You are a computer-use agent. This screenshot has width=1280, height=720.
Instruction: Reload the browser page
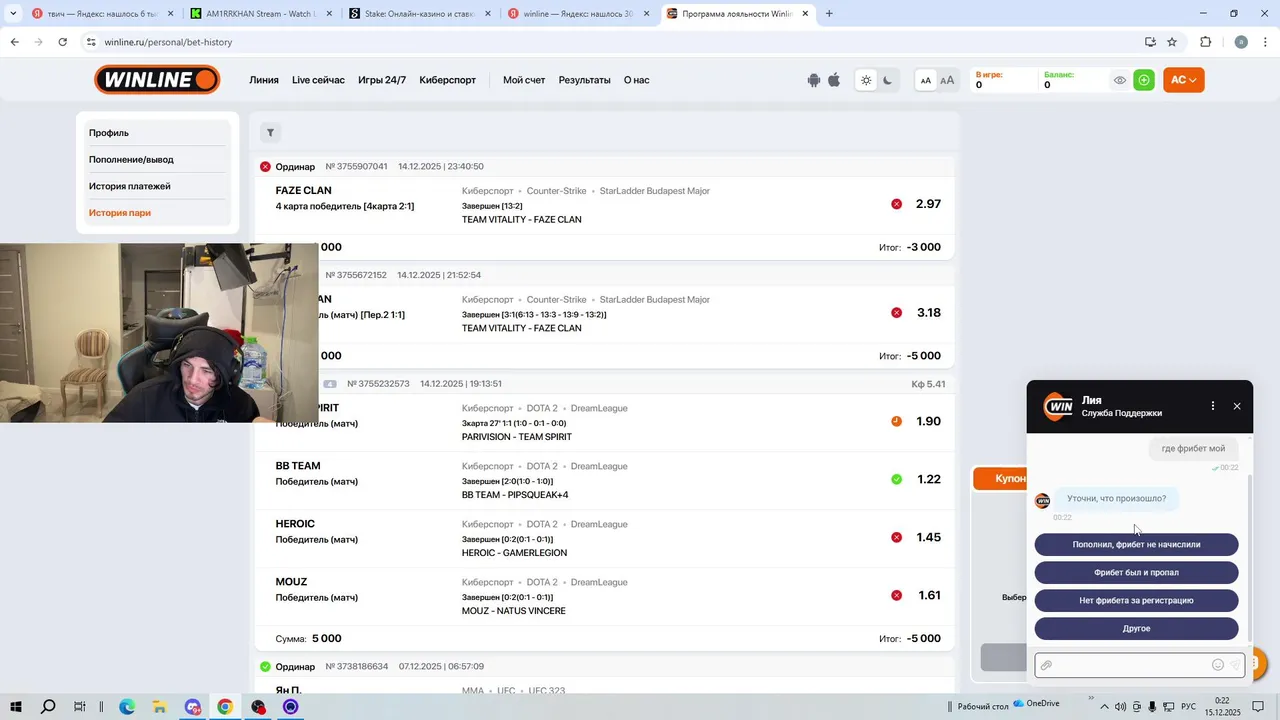[x=63, y=42]
